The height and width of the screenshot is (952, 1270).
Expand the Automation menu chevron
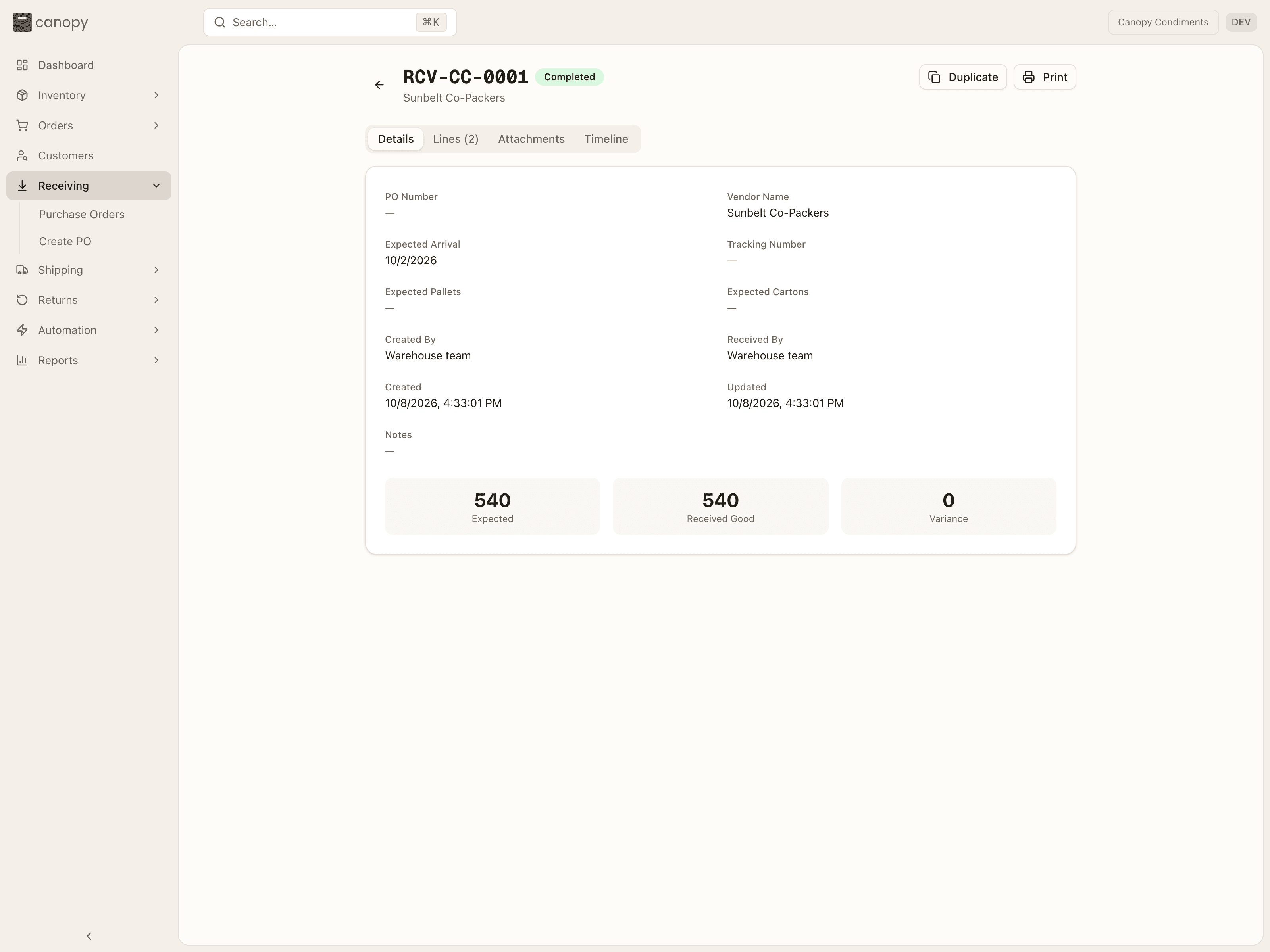(x=156, y=330)
